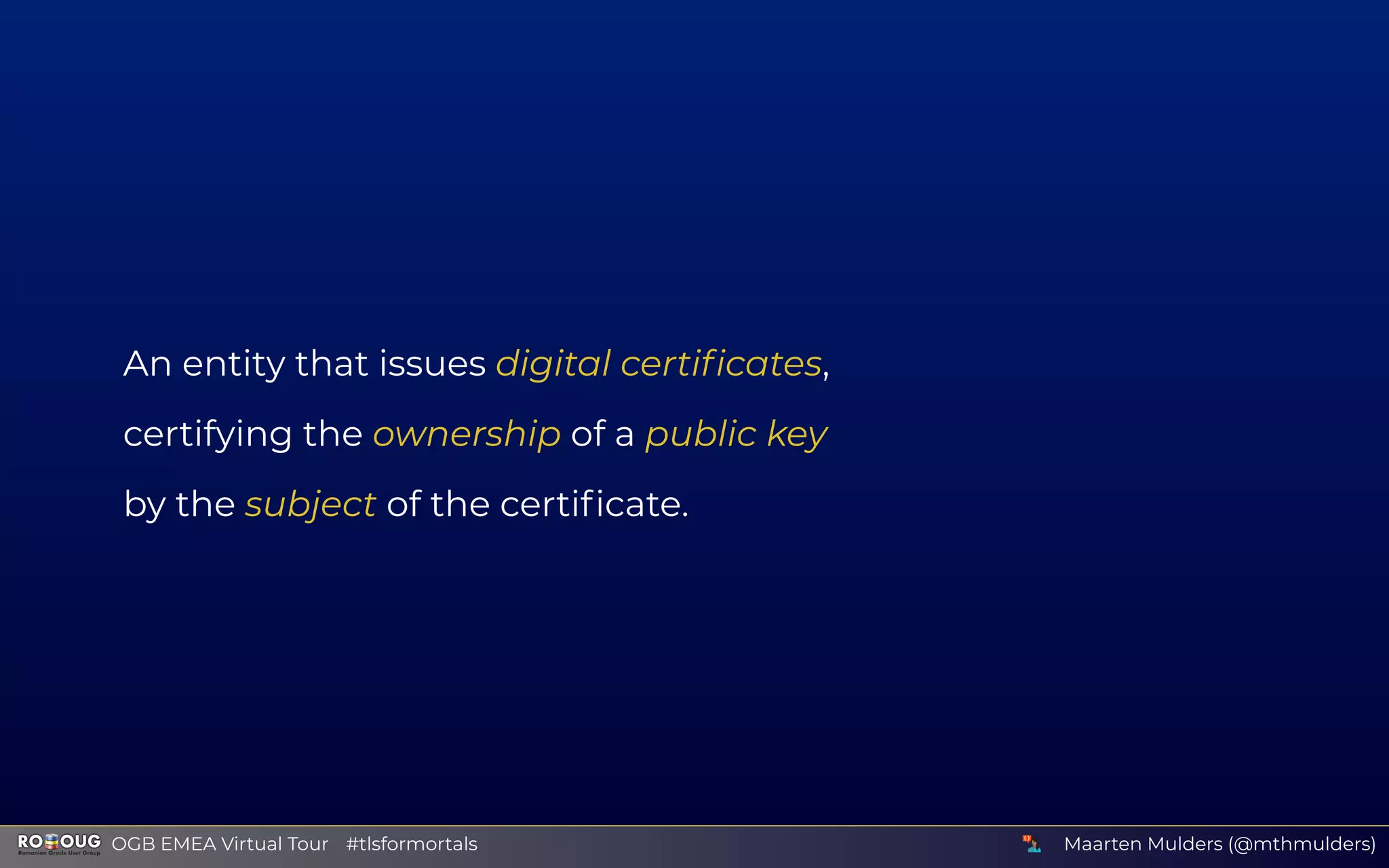1389x868 pixels.
Task: Click the highlighted word "ownership"
Action: click(x=467, y=435)
